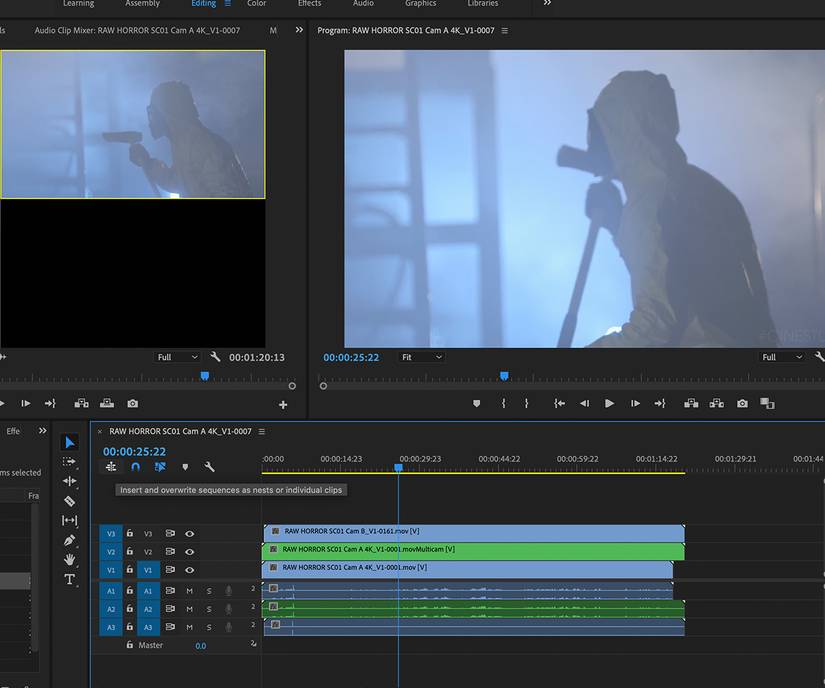
Task: Activate the Track Select Forward tool
Action: 70,461
